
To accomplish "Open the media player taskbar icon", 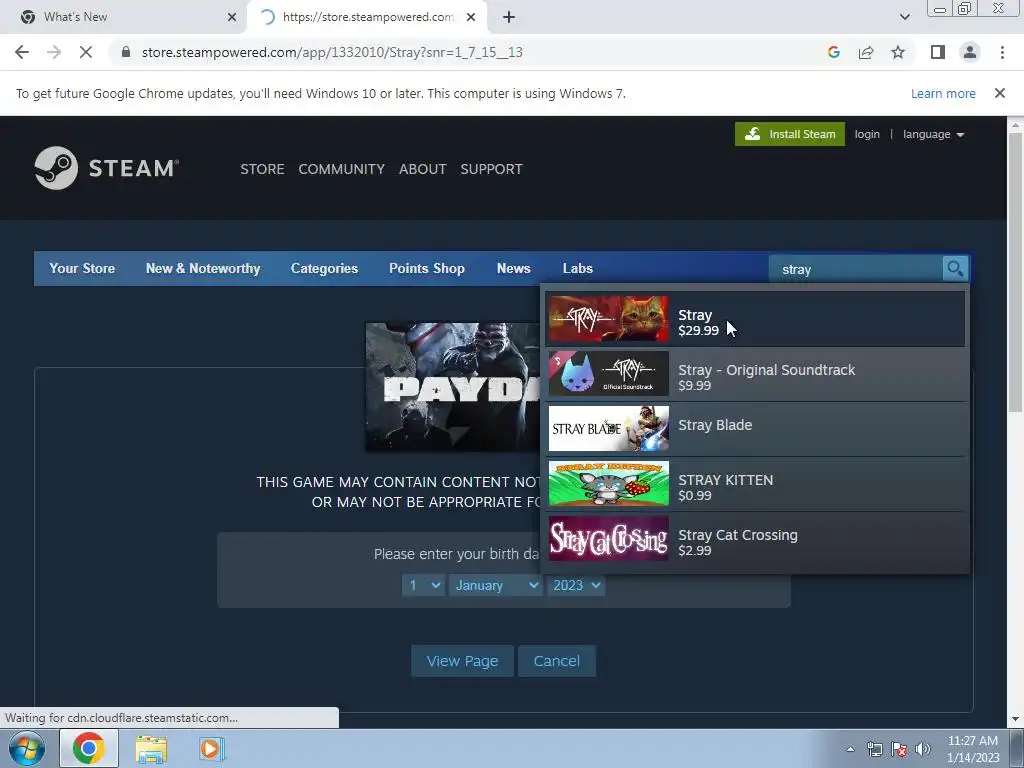I will point(210,748).
